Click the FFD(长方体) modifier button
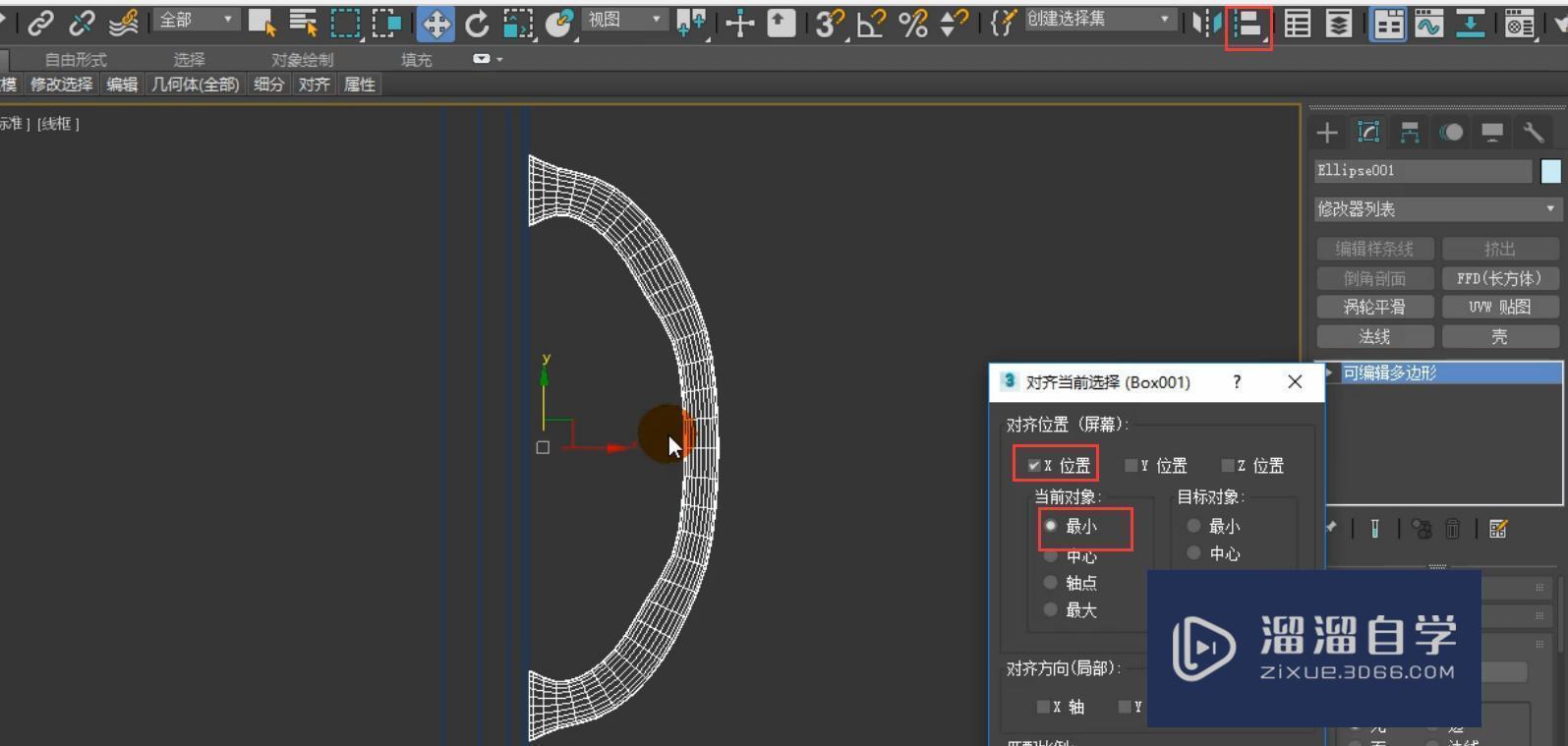Screen dimensions: 1568x746 pos(1499,278)
